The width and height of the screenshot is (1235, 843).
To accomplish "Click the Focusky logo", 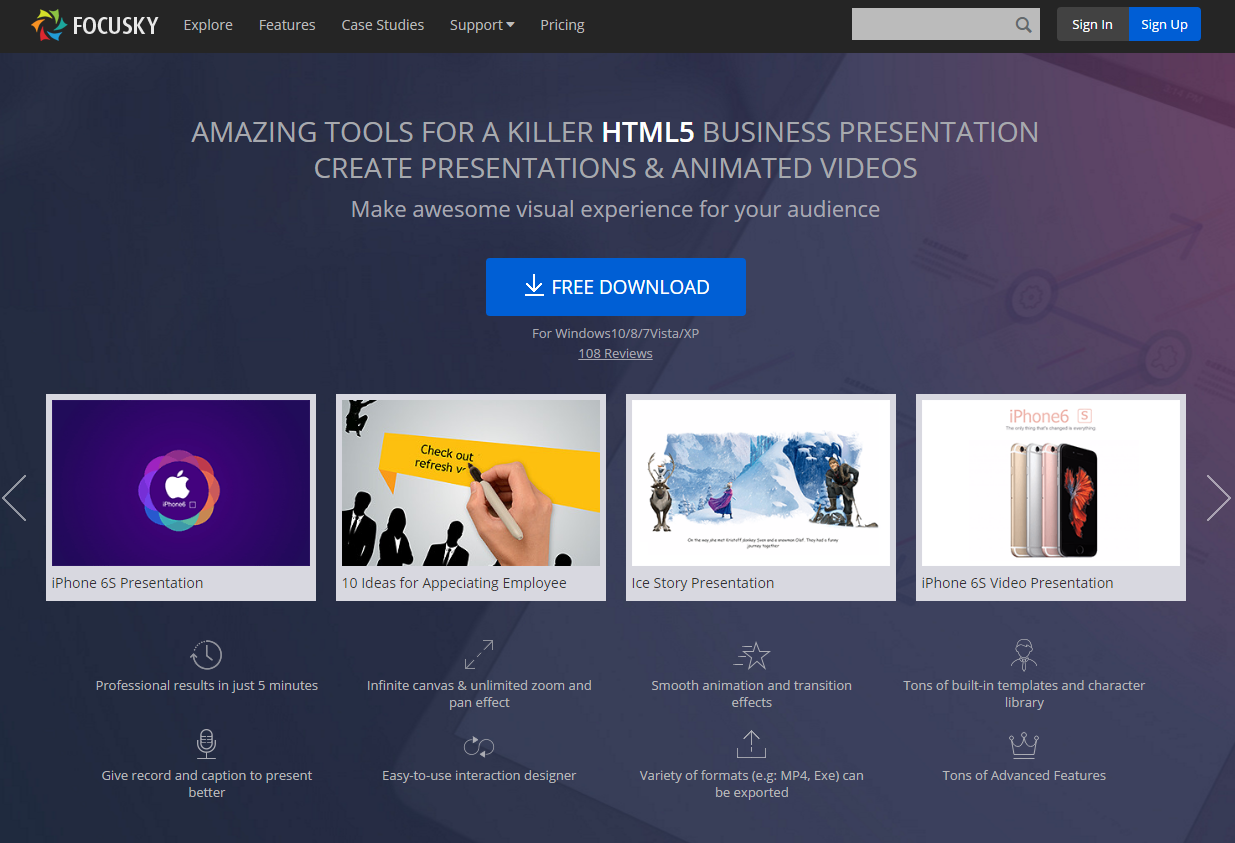I will point(95,25).
